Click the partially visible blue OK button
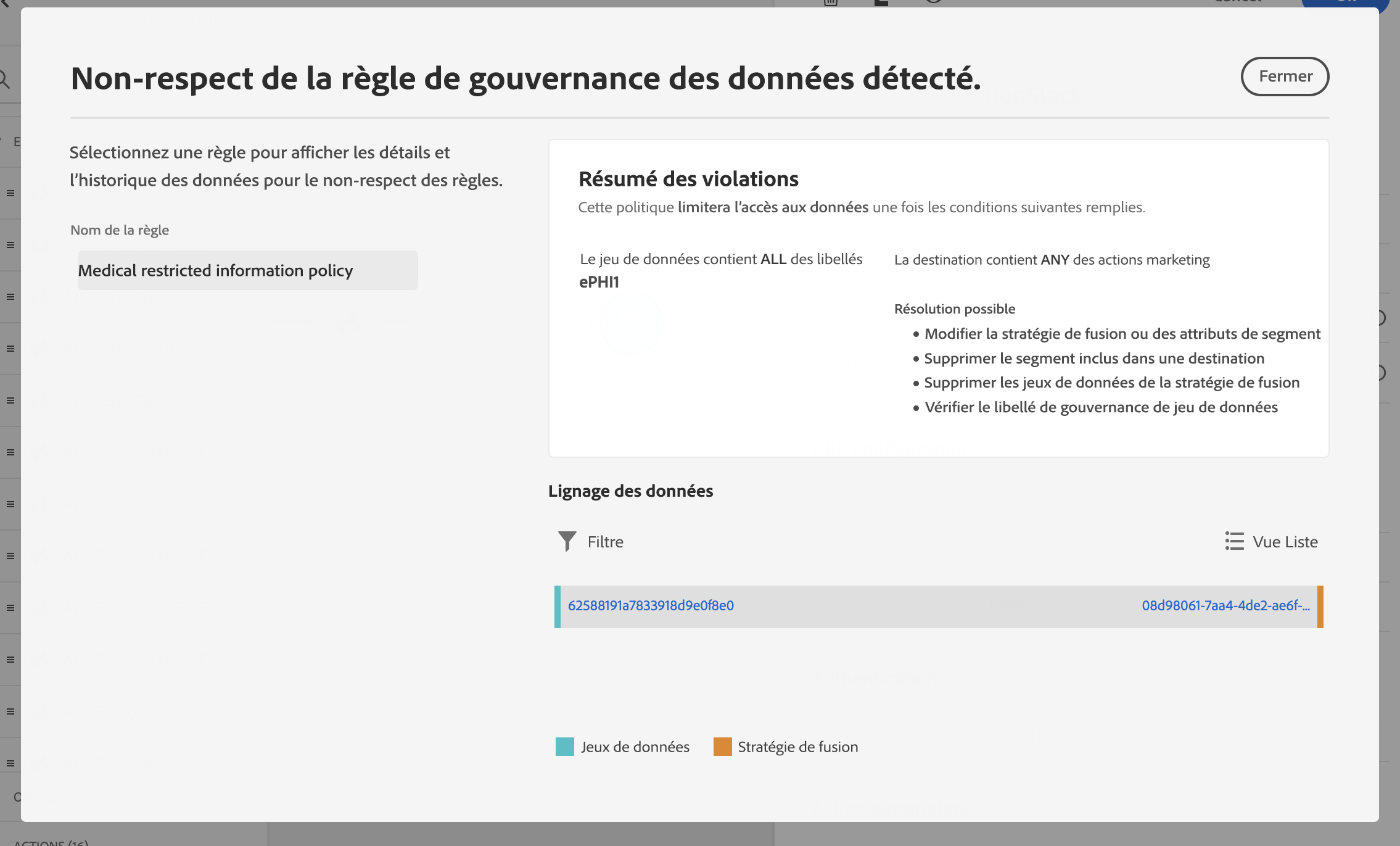 1344,2
